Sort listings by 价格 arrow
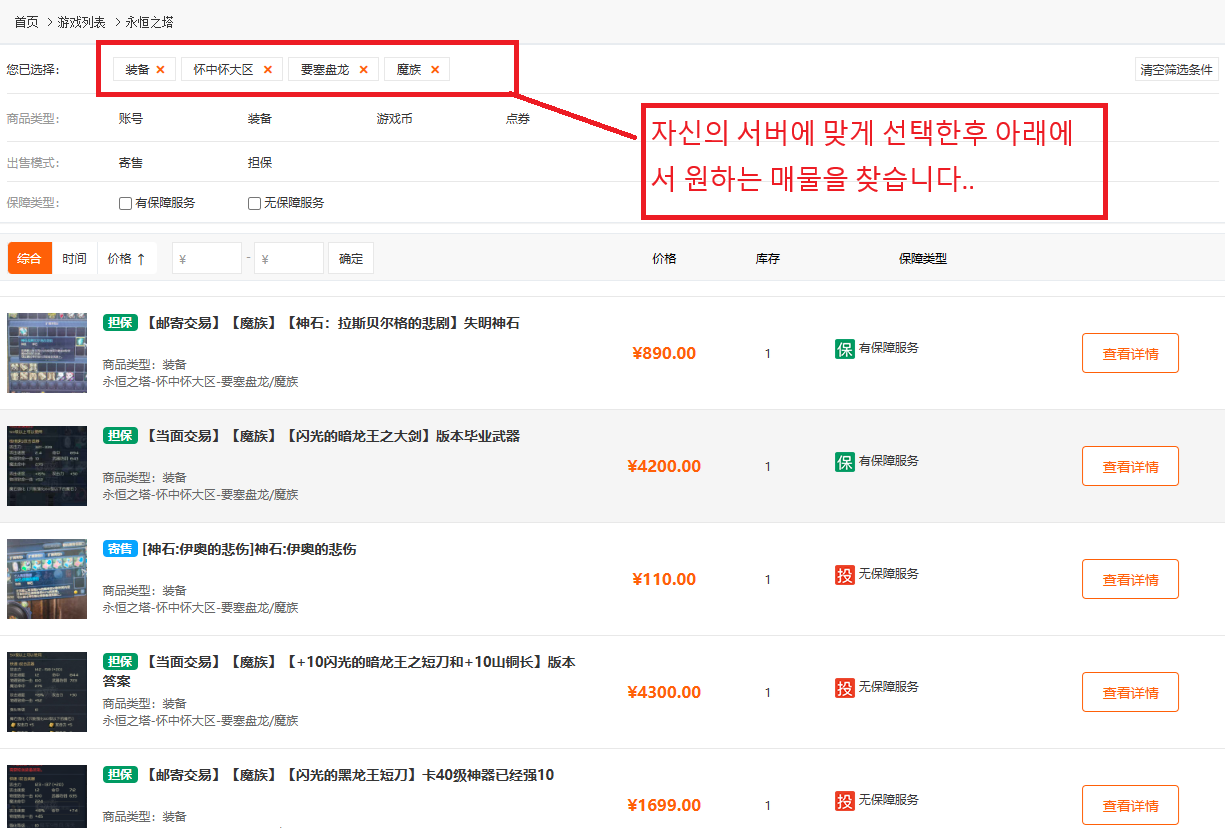 (127, 259)
